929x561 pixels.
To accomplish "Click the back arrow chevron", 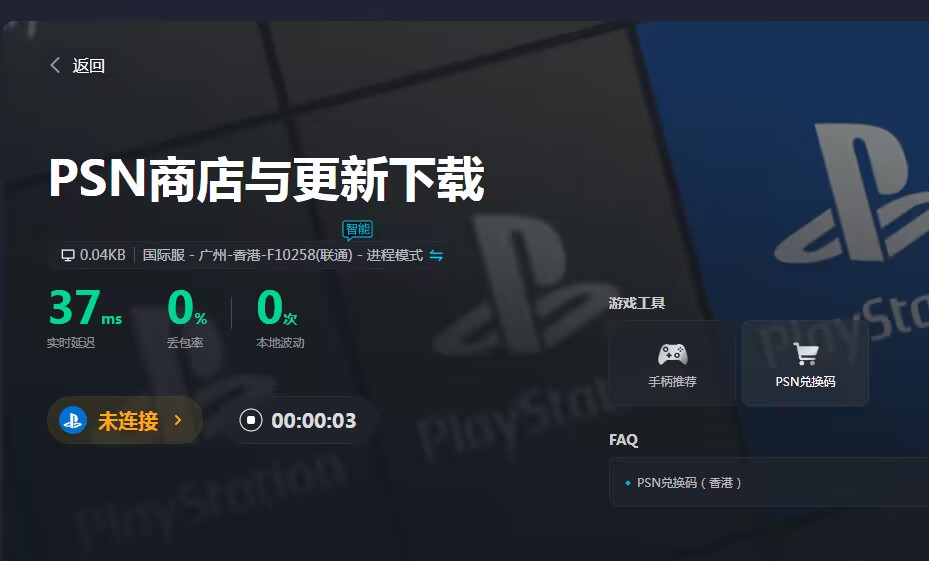I will point(55,66).
